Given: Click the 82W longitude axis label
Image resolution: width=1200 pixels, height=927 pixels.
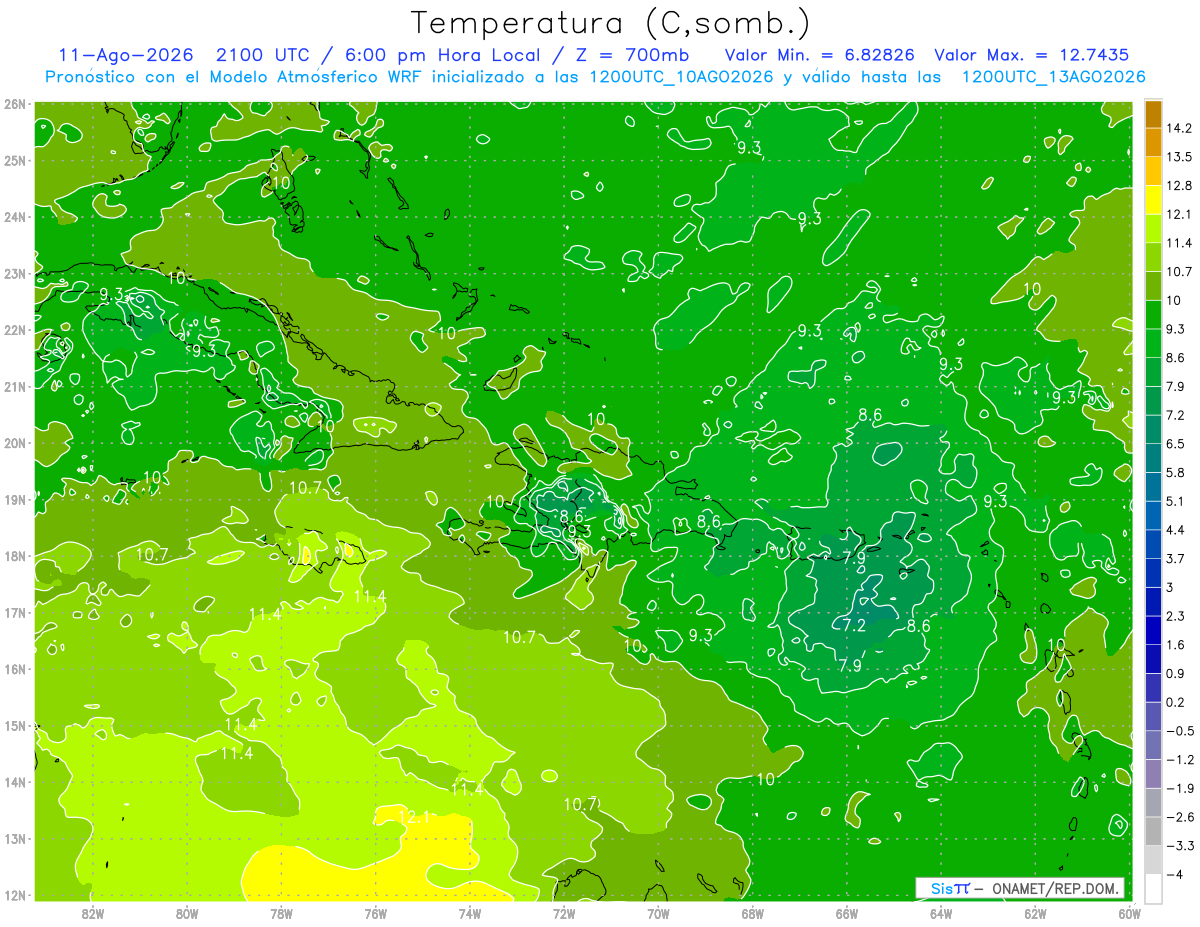Looking at the screenshot, I should (x=93, y=912).
